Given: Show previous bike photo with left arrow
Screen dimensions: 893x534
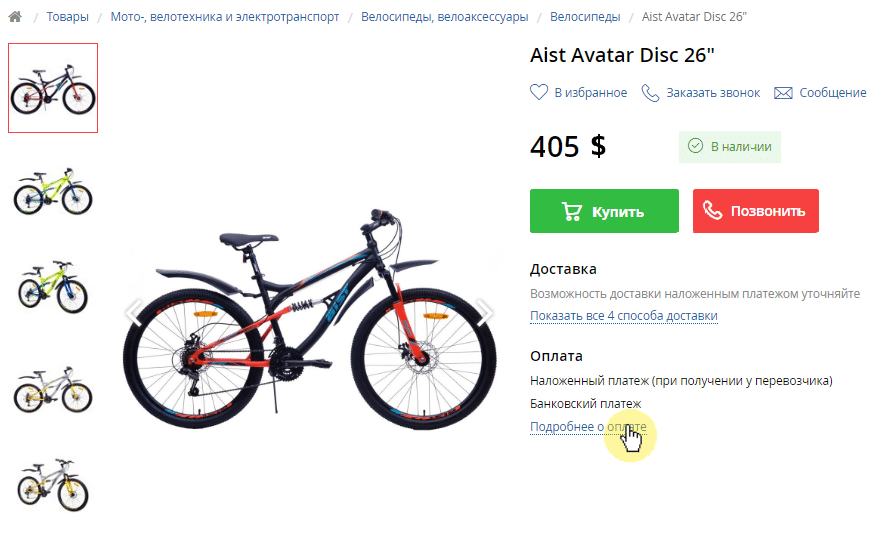Looking at the screenshot, I should pyautogui.click(x=133, y=312).
